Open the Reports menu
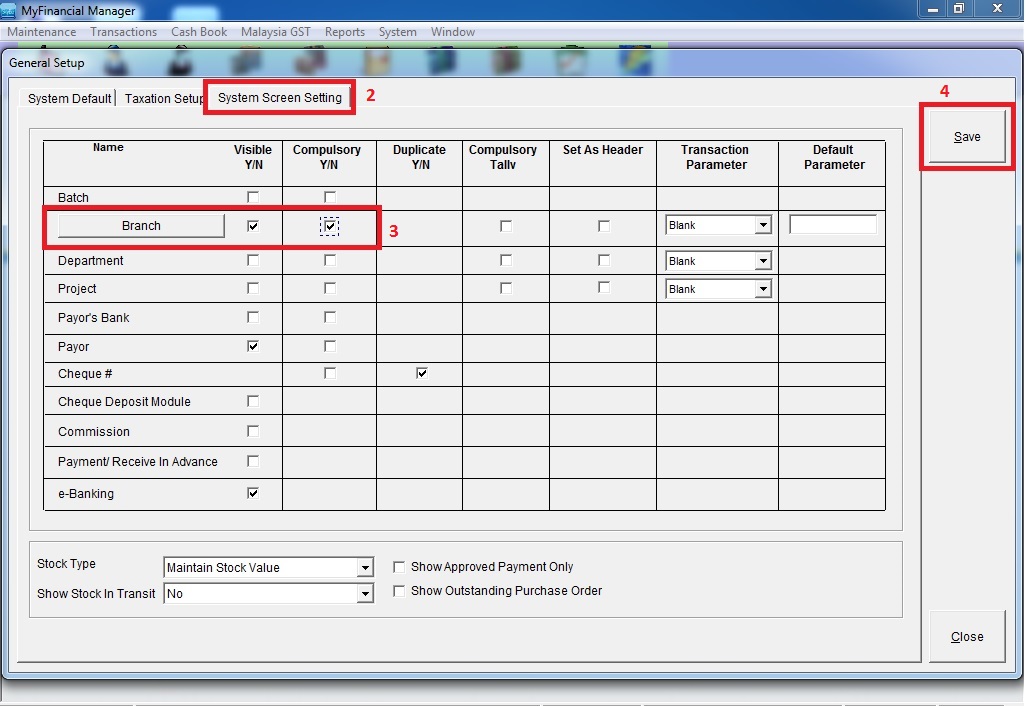The image size is (1026, 706). [345, 32]
